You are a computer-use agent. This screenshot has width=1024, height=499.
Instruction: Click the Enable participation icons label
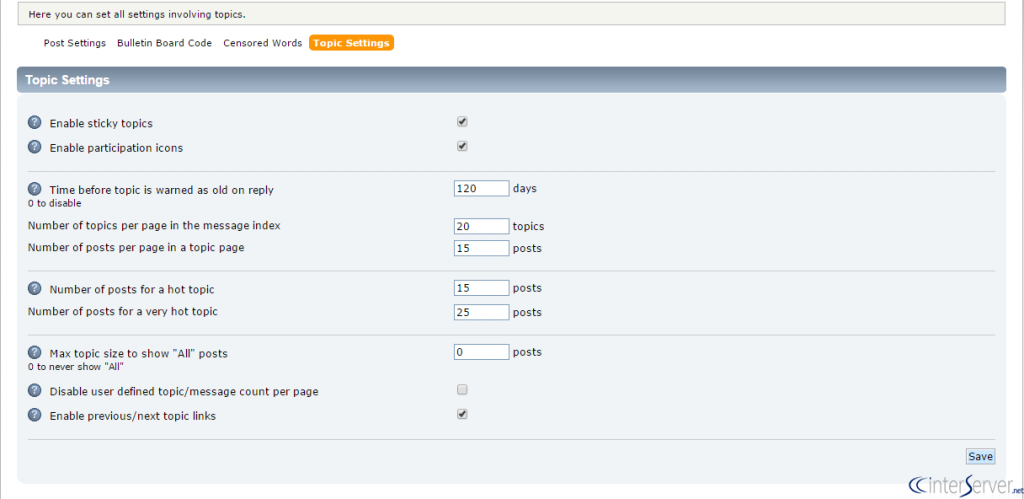click(116, 148)
